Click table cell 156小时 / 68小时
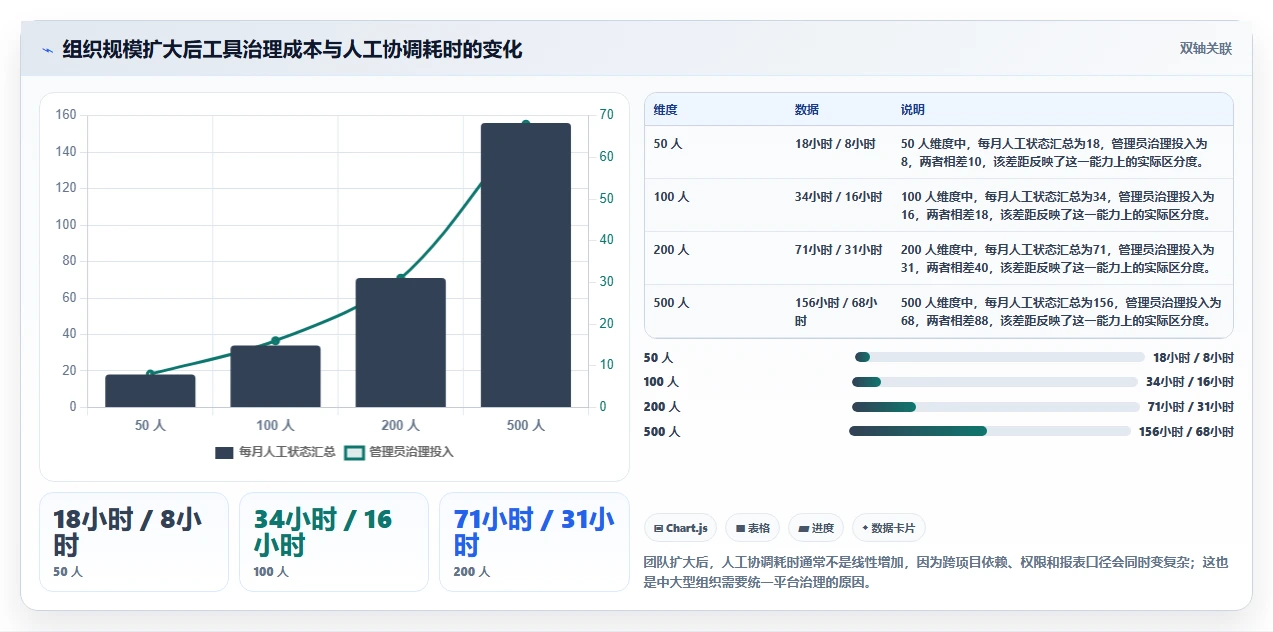 tap(836, 312)
